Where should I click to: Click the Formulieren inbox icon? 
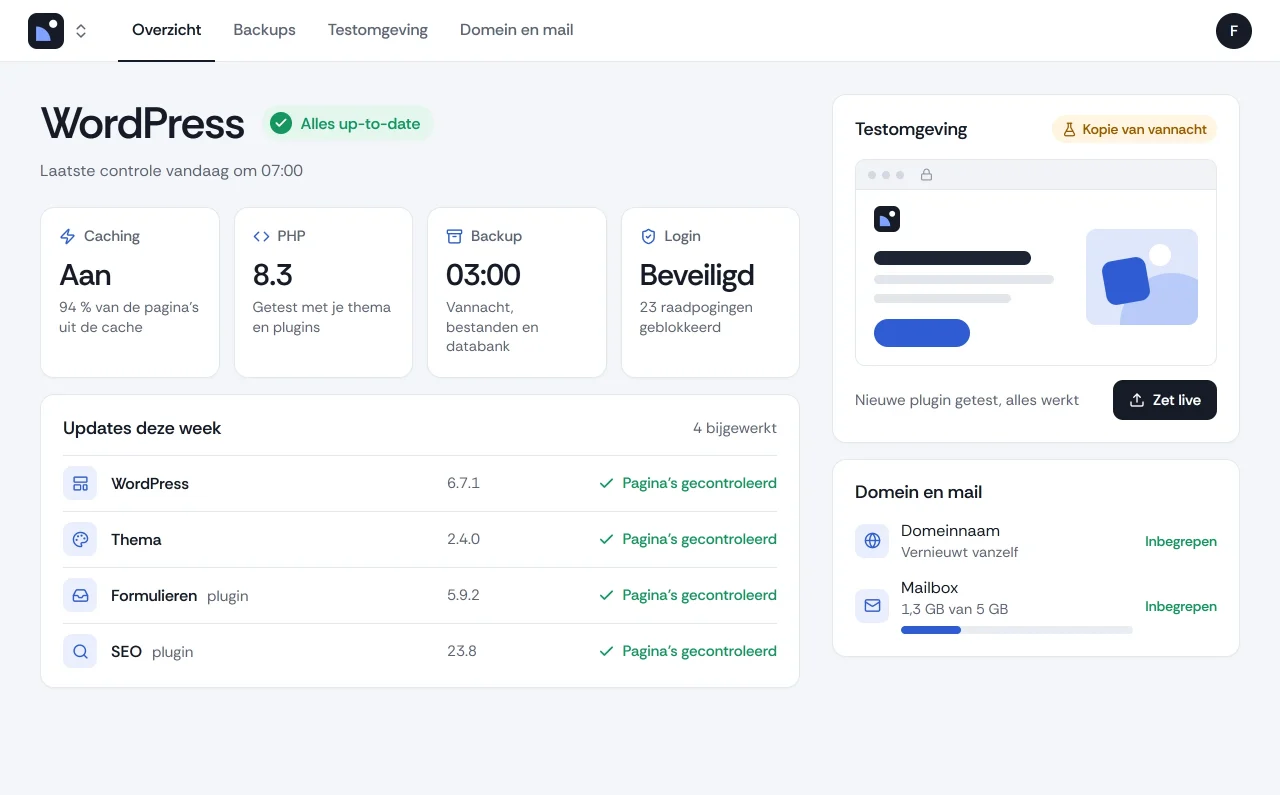80,596
